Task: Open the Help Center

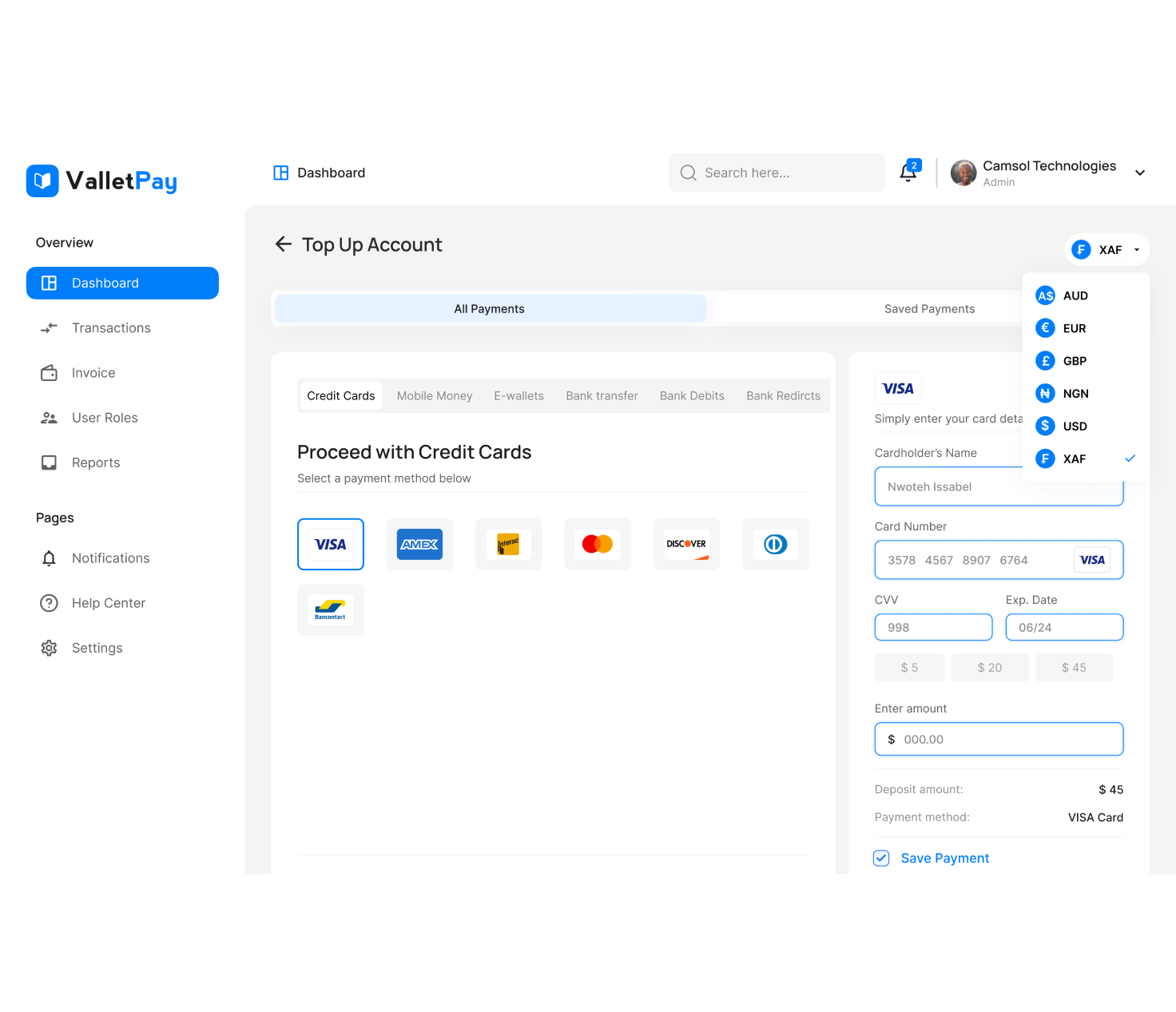Action: pos(108,603)
